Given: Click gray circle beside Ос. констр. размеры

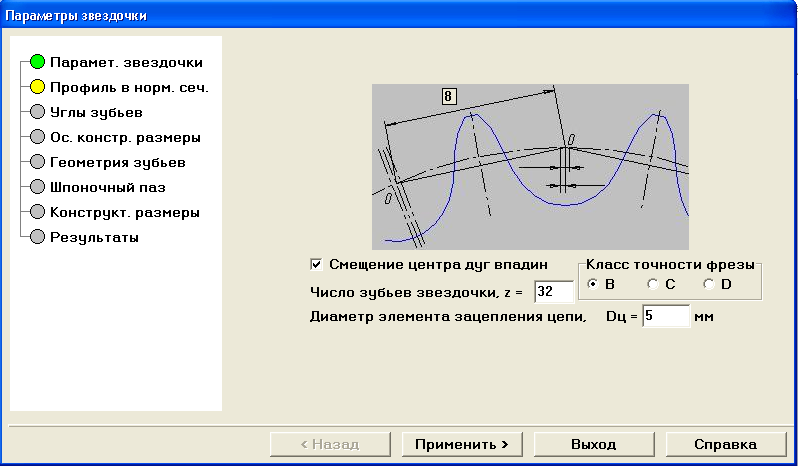Looking at the screenshot, I should [37, 137].
